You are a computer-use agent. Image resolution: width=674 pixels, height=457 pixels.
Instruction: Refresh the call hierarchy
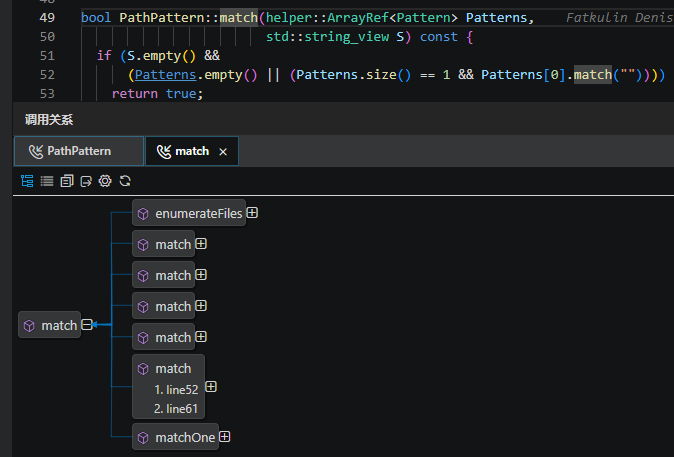125,181
